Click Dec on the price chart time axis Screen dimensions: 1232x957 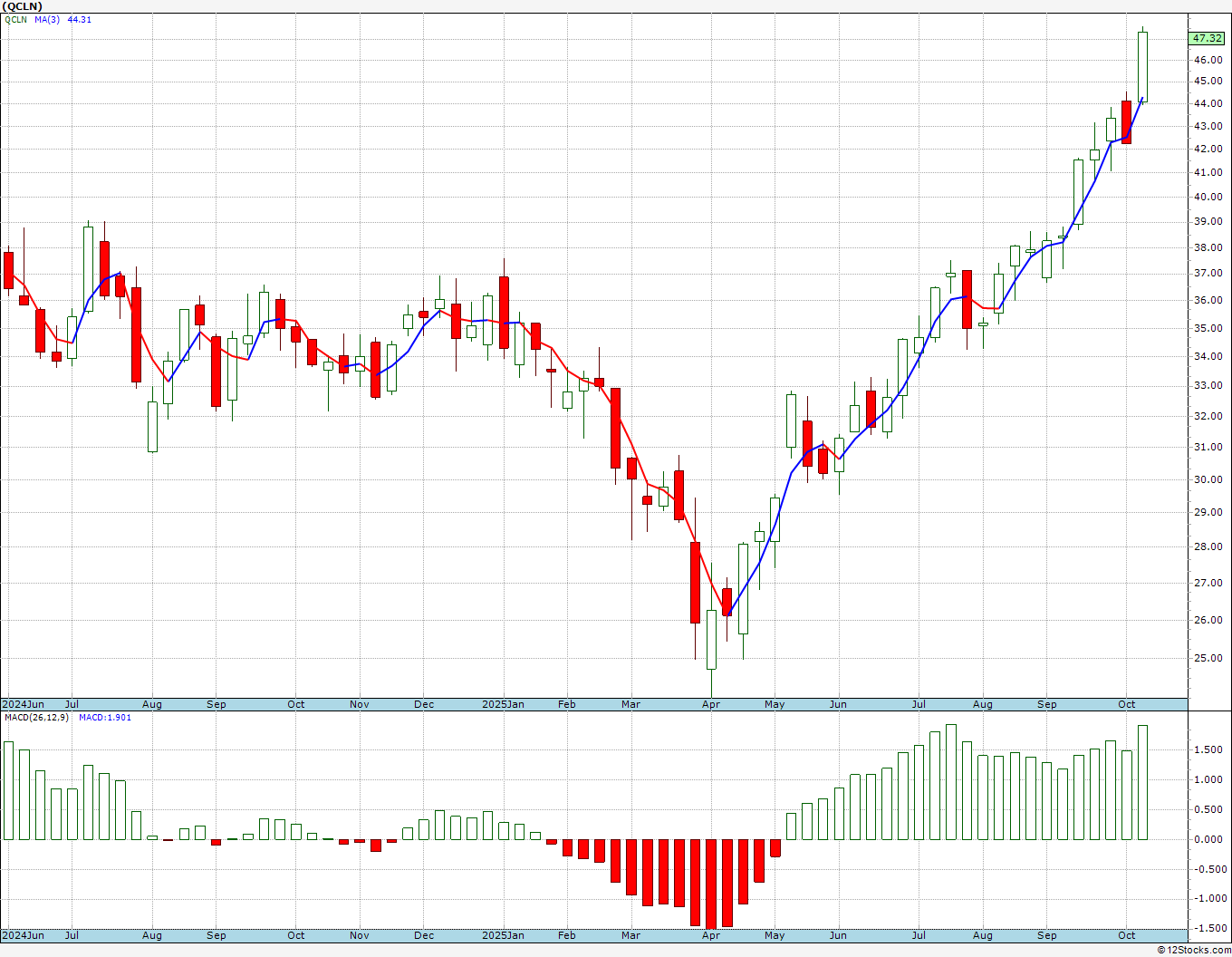[x=424, y=704]
